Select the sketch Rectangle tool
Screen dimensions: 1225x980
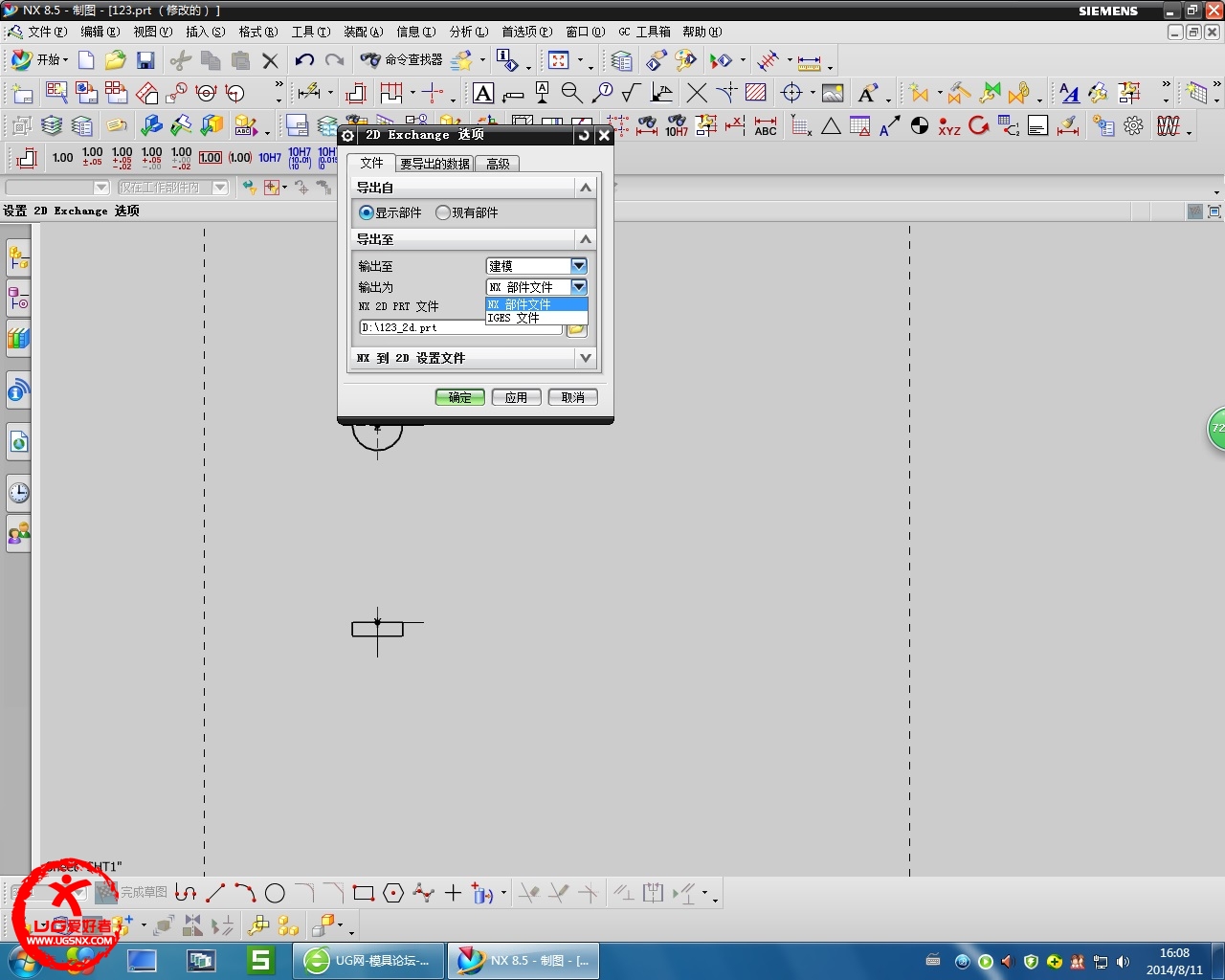click(363, 893)
